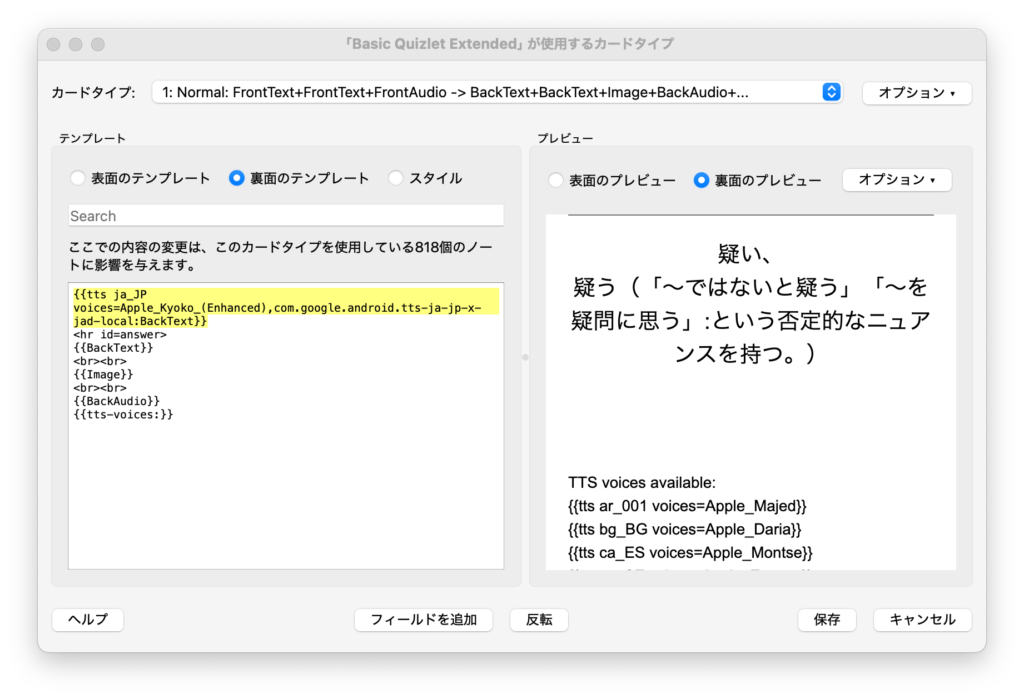1024x699 pixels.
Task: Open the top-right オプション menu button
Action: (916, 92)
